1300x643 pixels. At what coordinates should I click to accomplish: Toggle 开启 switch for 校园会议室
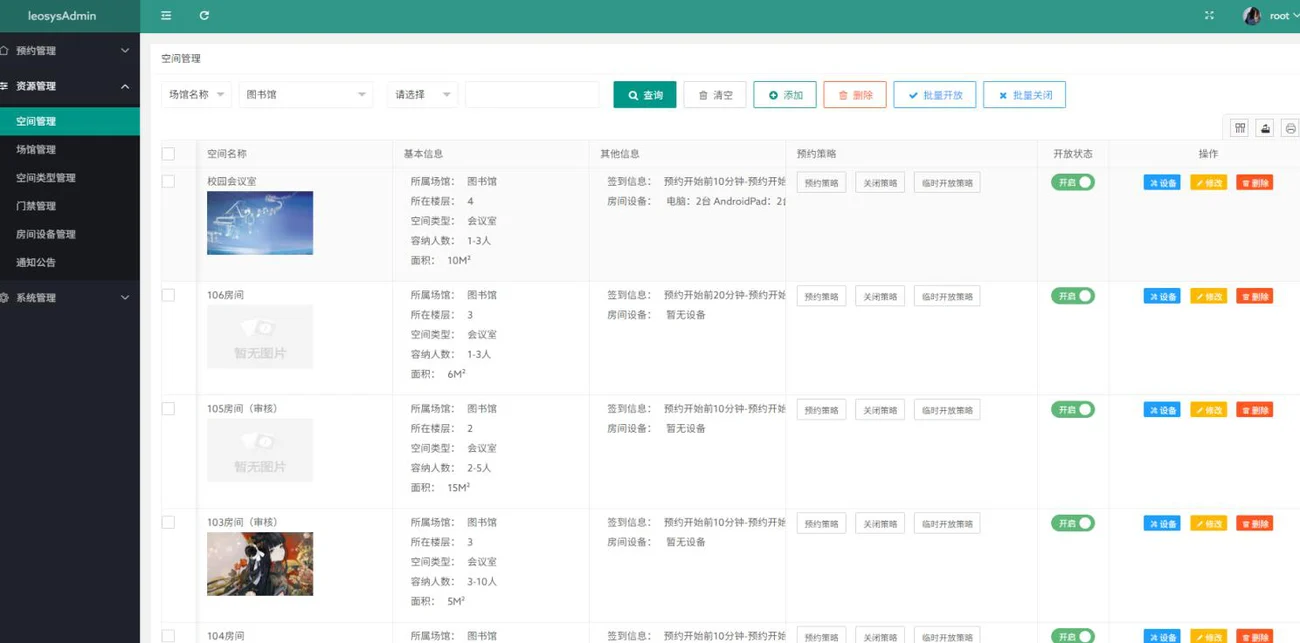click(x=1073, y=182)
